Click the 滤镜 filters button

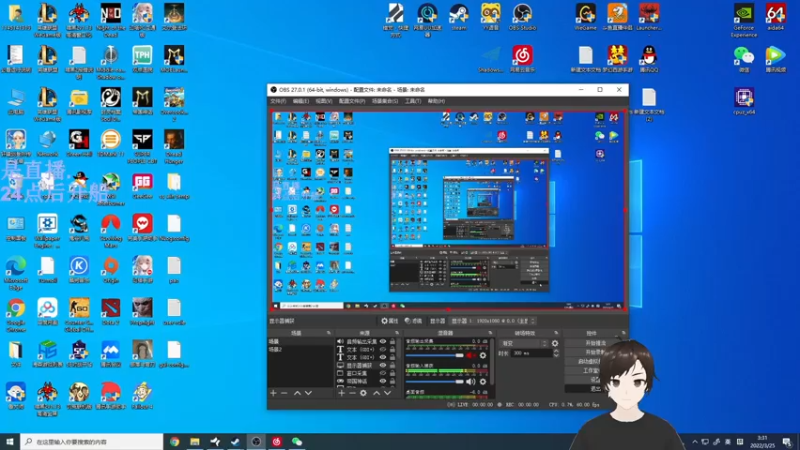(414, 321)
